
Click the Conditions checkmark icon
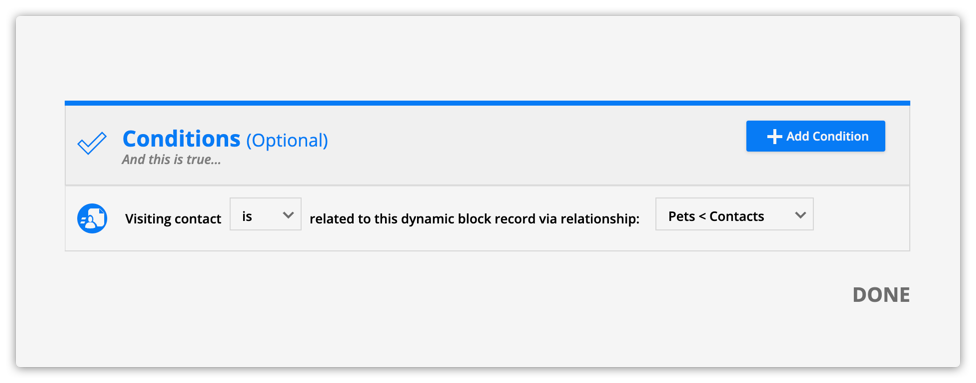click(92, 143)
